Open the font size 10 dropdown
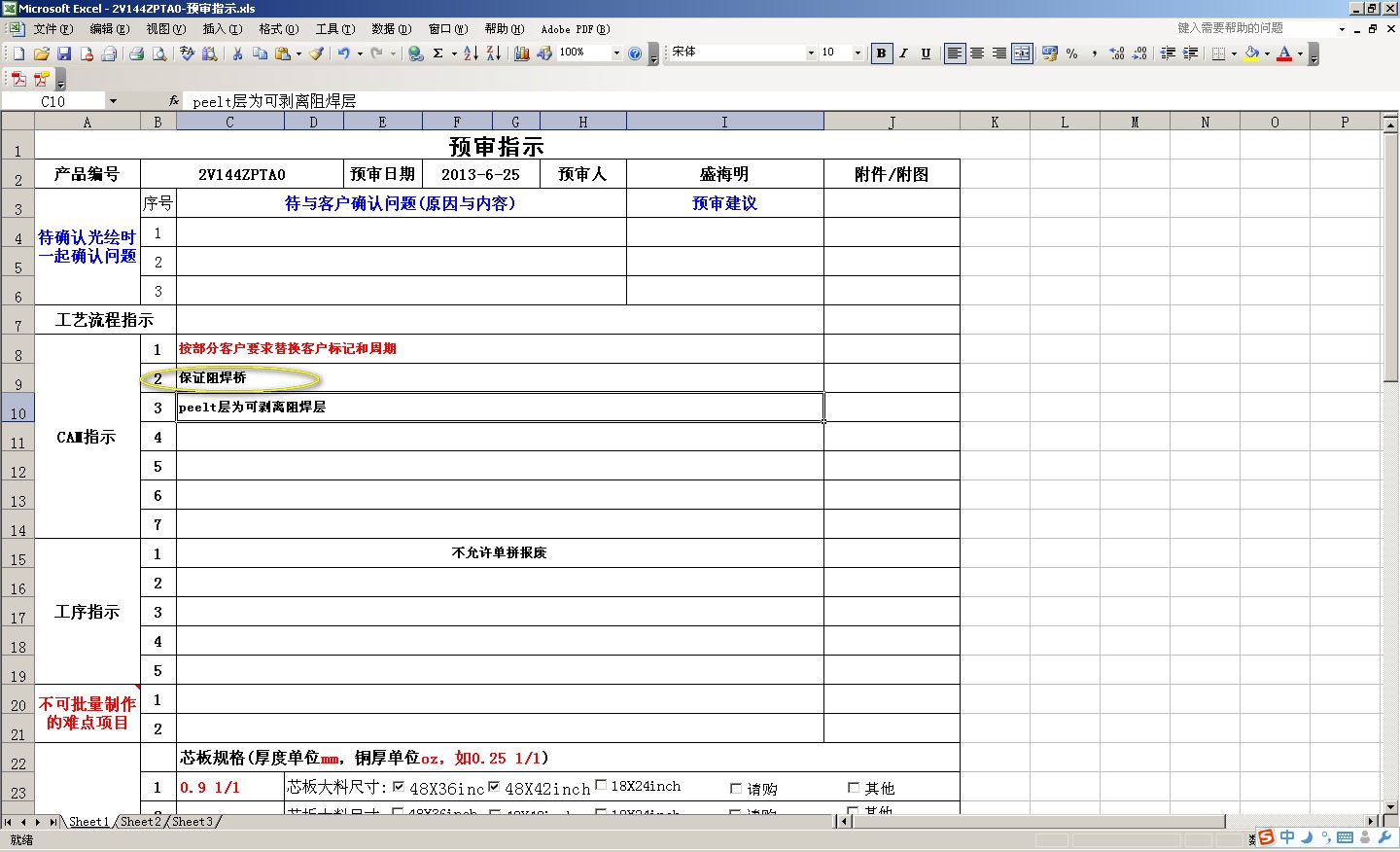 pyautogui.click(x=857, y=53)
